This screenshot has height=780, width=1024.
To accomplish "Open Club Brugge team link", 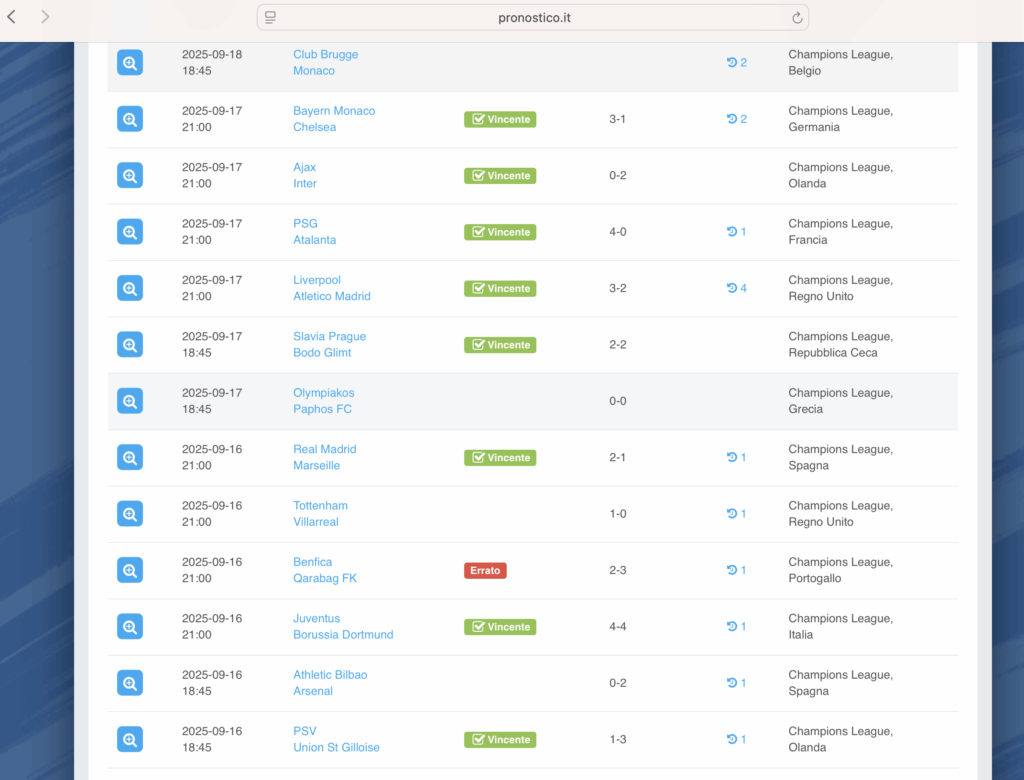I will tap(325, 54).
